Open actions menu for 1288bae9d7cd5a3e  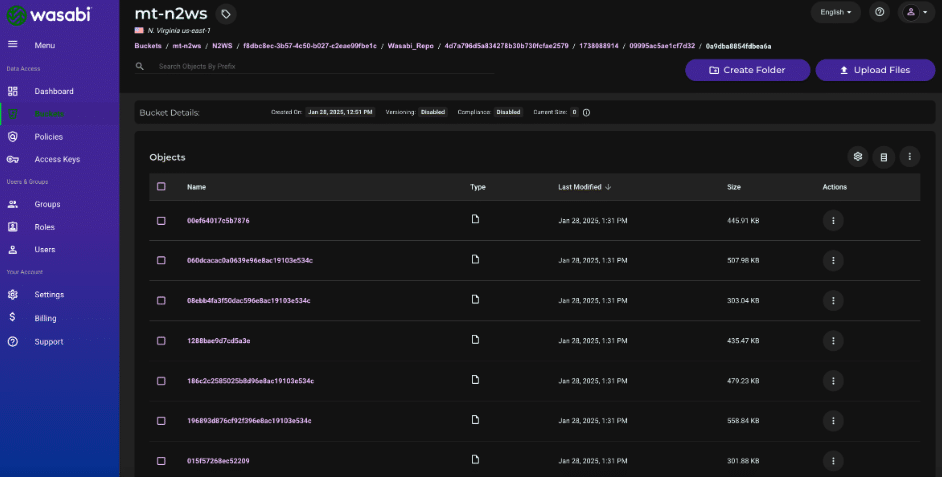[833, 341]
